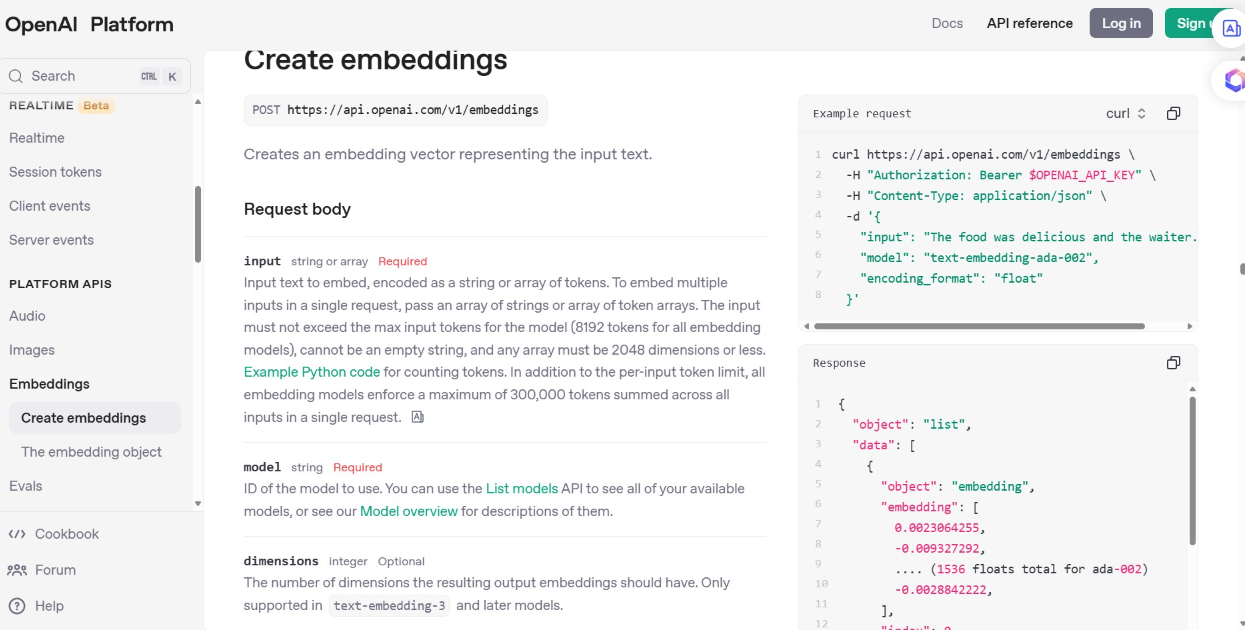Click the search magnifier icon

[16, 76]
